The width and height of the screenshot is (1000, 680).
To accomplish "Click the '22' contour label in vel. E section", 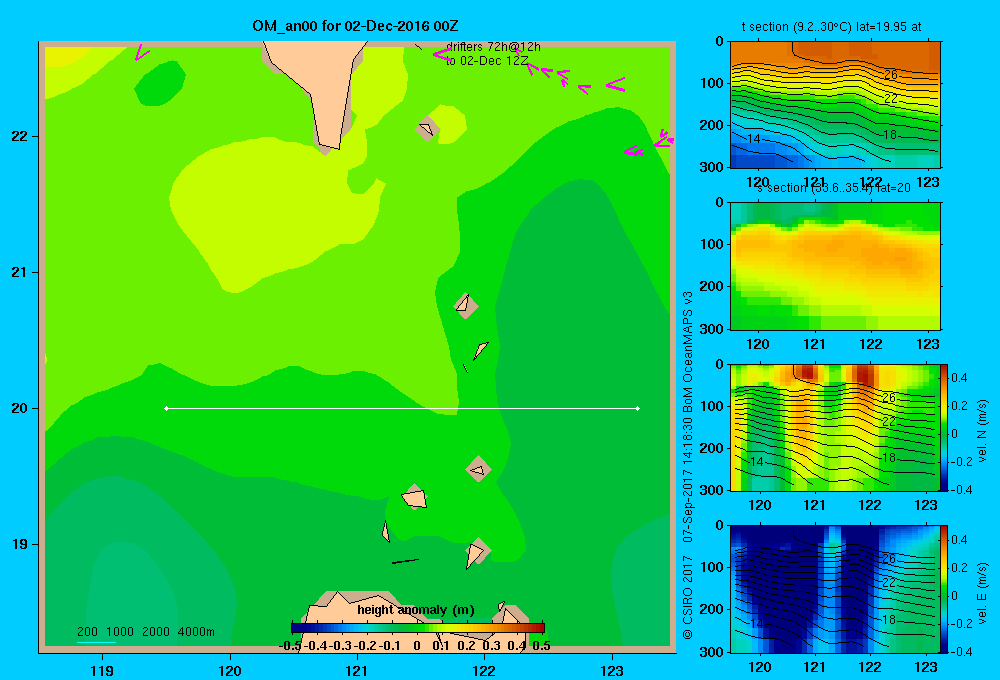I will click(x=889, y=582).
